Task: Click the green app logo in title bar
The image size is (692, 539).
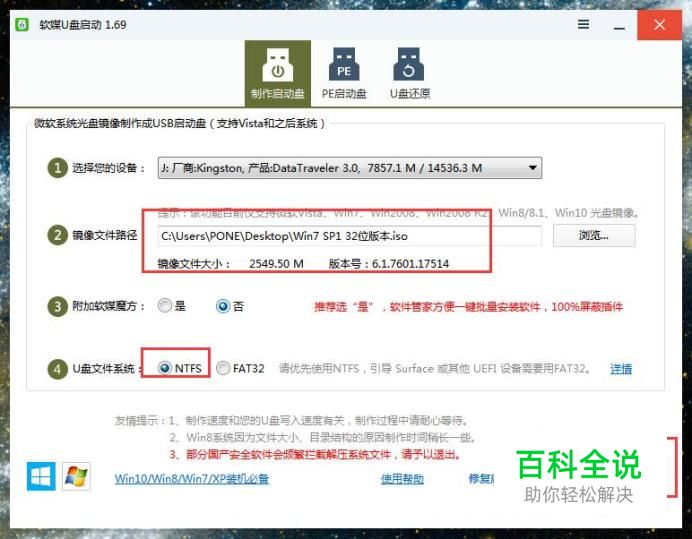Action: tap(22, 24)
